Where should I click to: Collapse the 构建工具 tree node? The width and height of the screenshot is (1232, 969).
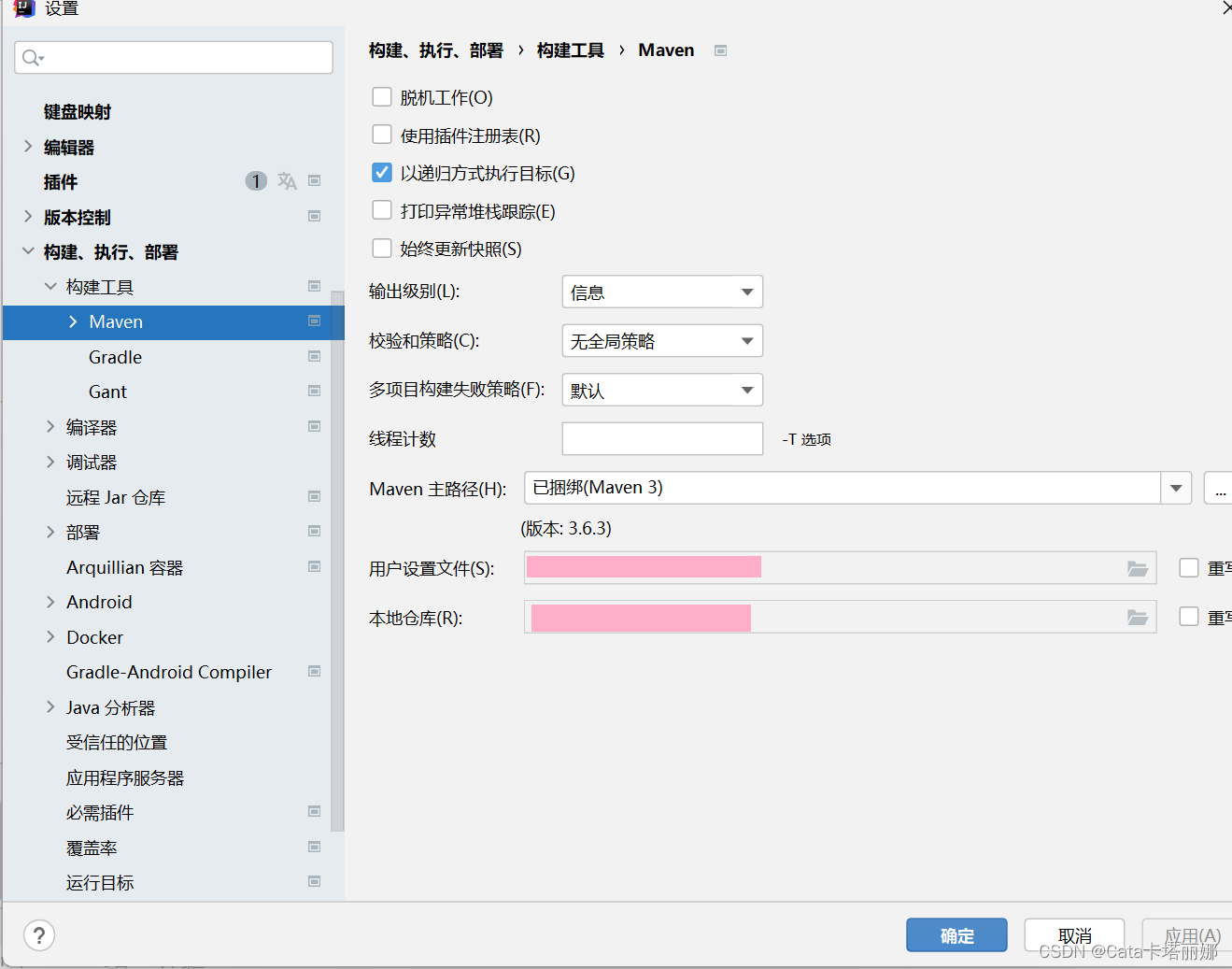(x=50, y=287)
